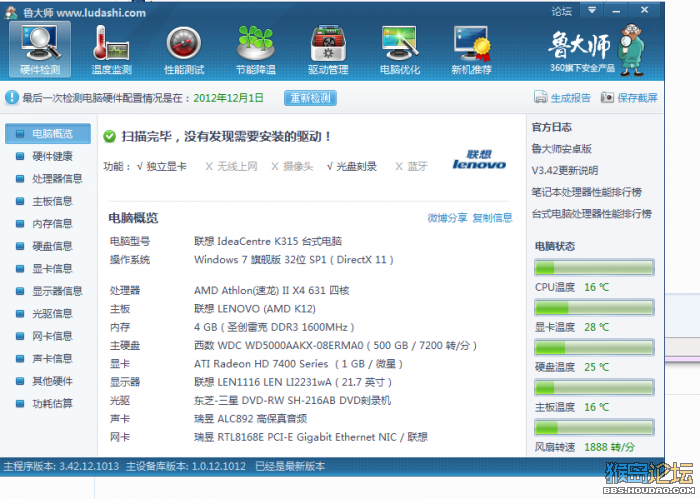Open 硬件检测 hardware detection icon
700x499 pixels.
click(40, 50)
